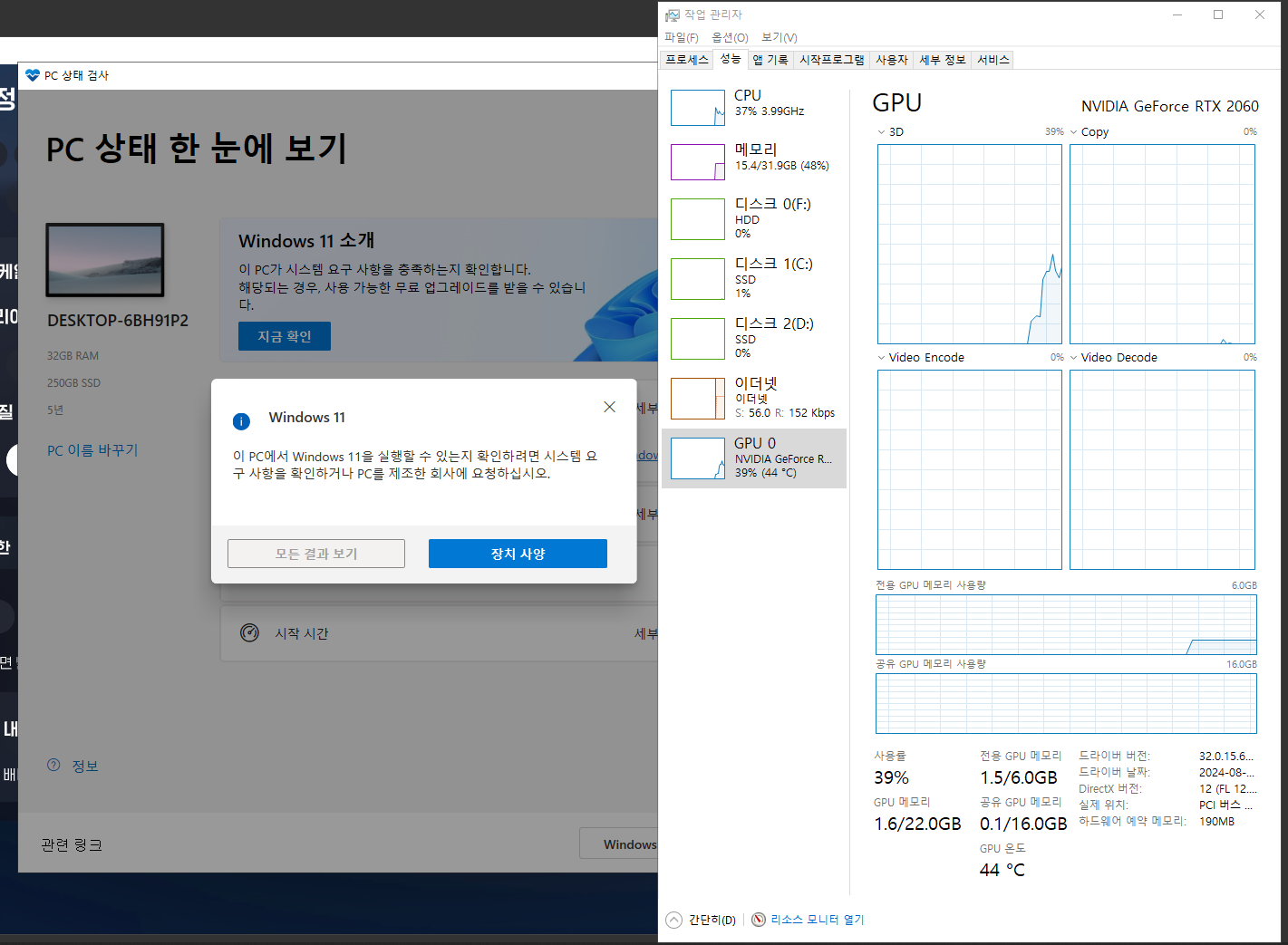Click the 2024-08 driver date value
Image resolution: width=1288 pixels, height=945 pixels.
pos(1226,772)
